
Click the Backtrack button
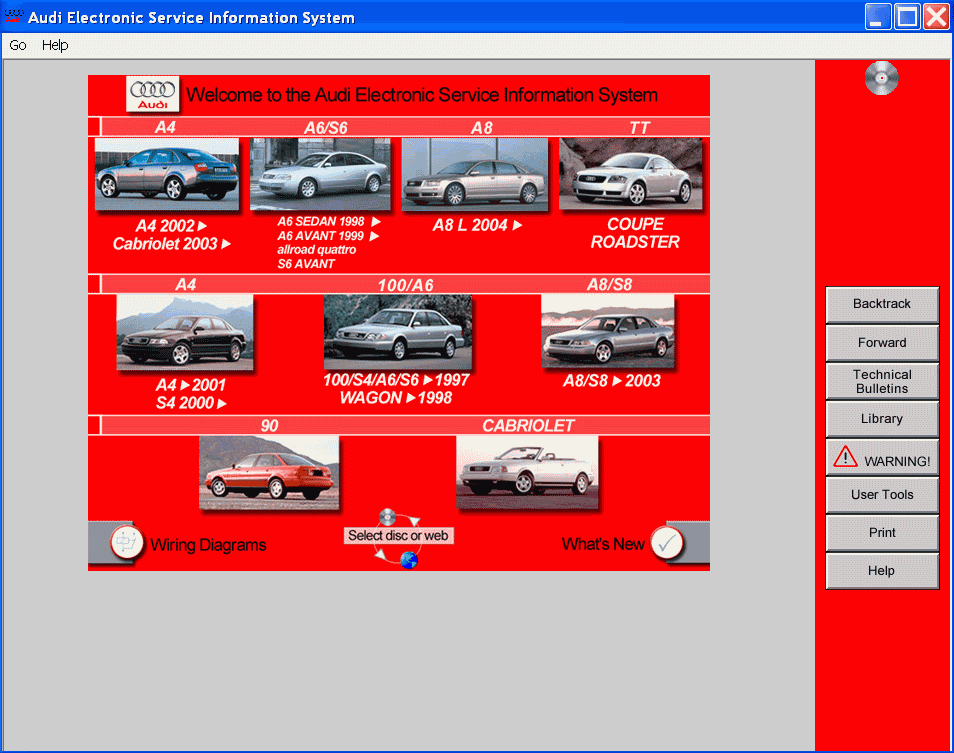click(882, 304)
